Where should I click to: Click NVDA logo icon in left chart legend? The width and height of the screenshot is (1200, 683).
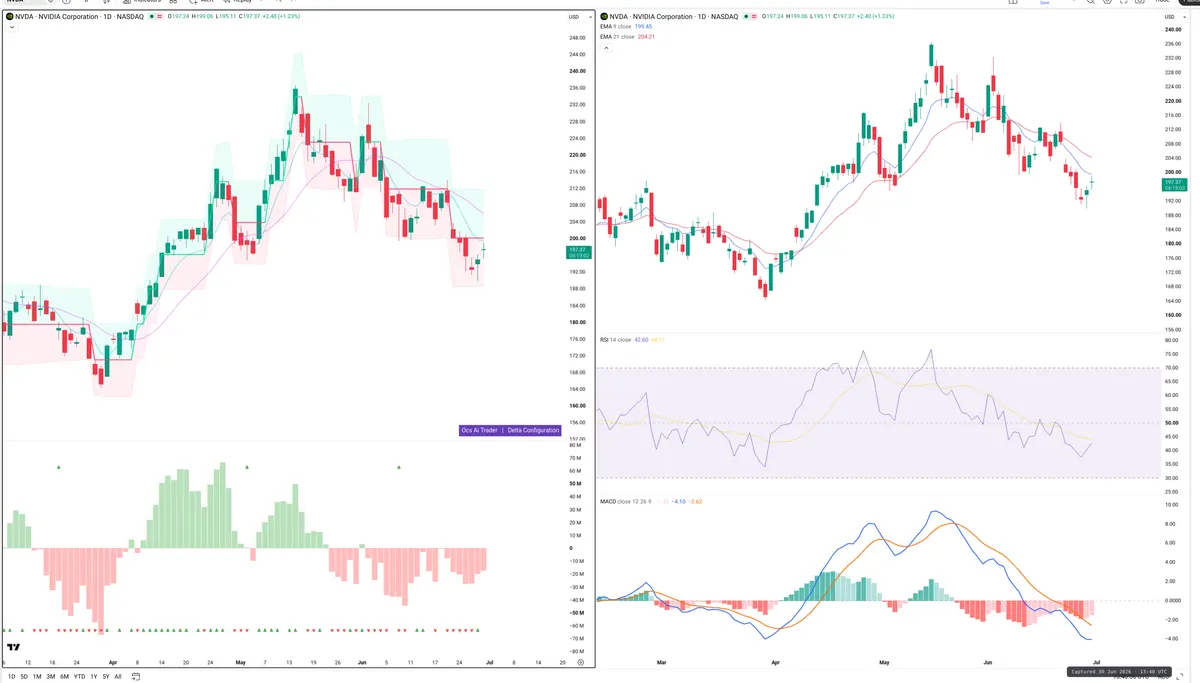(x=9, y=17)
